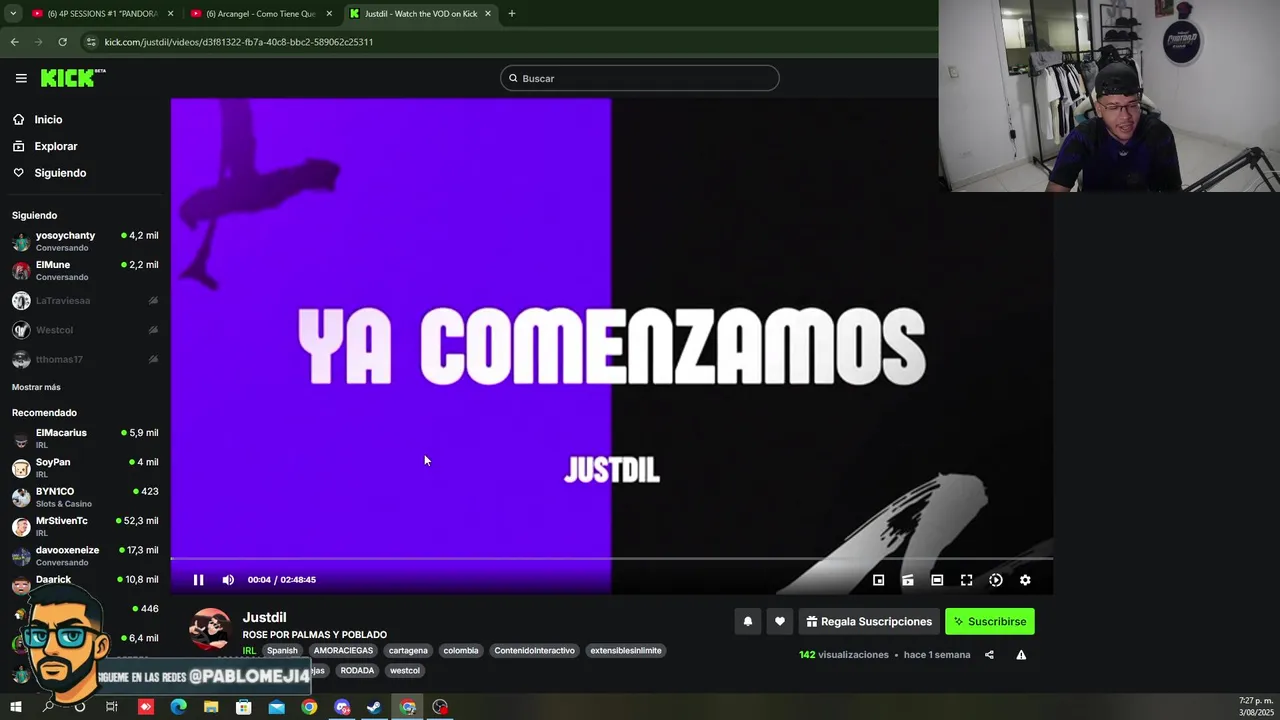Open File Explorer from the taskbar
Image resolution: width=1280 pixels, height=720 pixels.
click(211, 707)
